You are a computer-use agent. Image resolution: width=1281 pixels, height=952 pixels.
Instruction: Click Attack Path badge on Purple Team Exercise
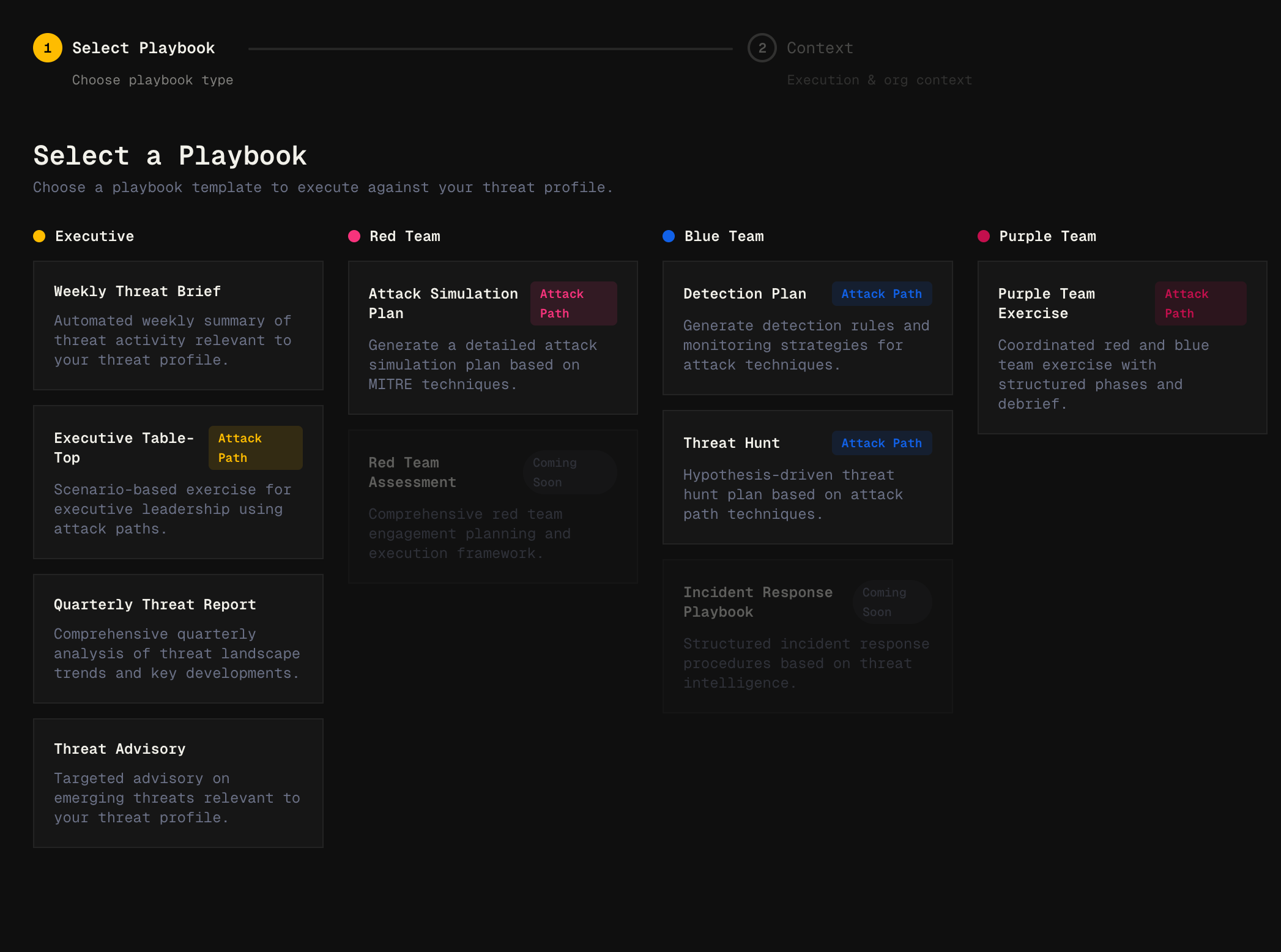coord(1200,303)
